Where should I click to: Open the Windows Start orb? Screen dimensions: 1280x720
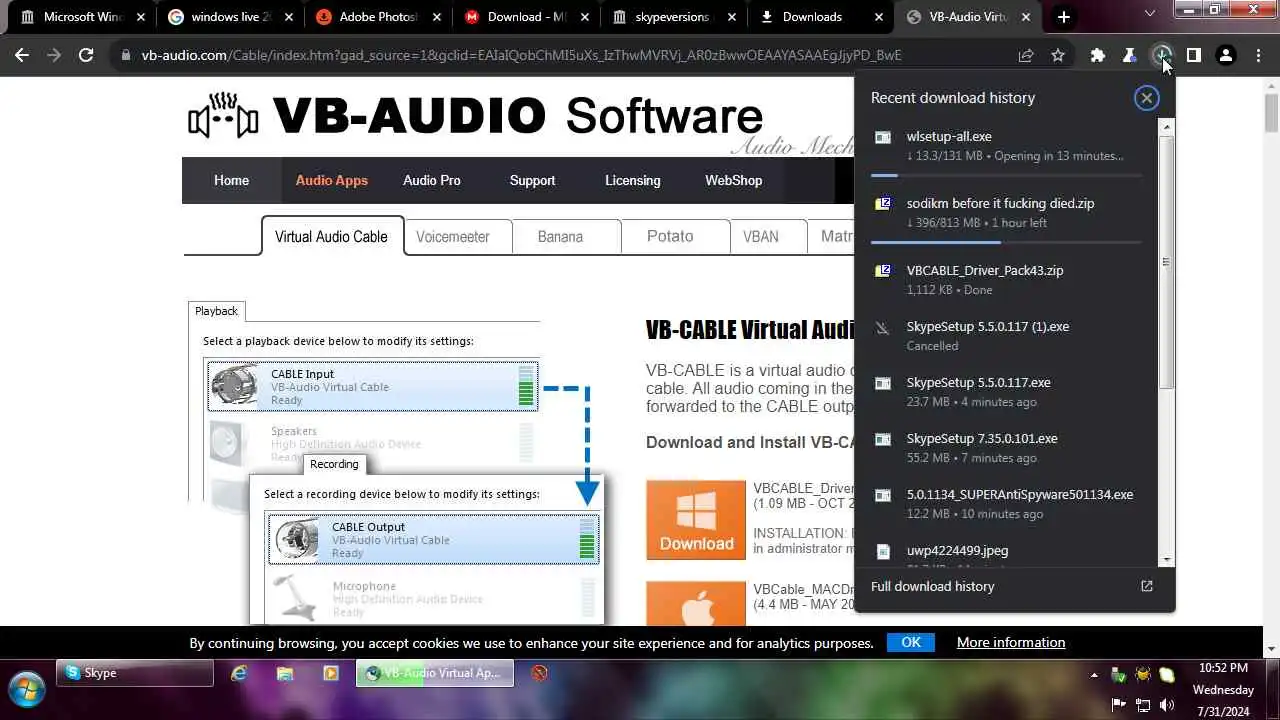[26, 689]
